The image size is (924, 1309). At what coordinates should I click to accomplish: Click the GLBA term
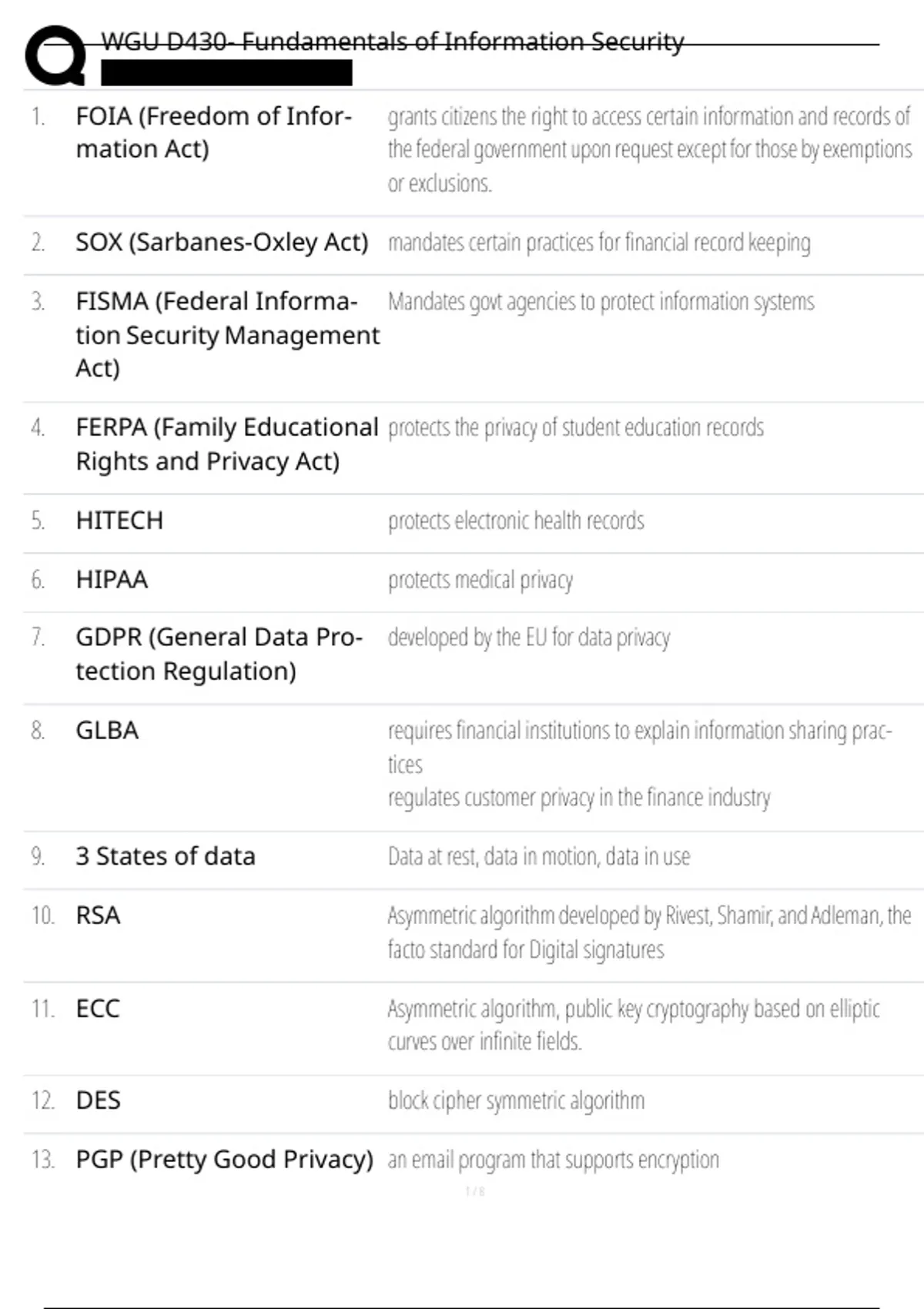[107, 730]
